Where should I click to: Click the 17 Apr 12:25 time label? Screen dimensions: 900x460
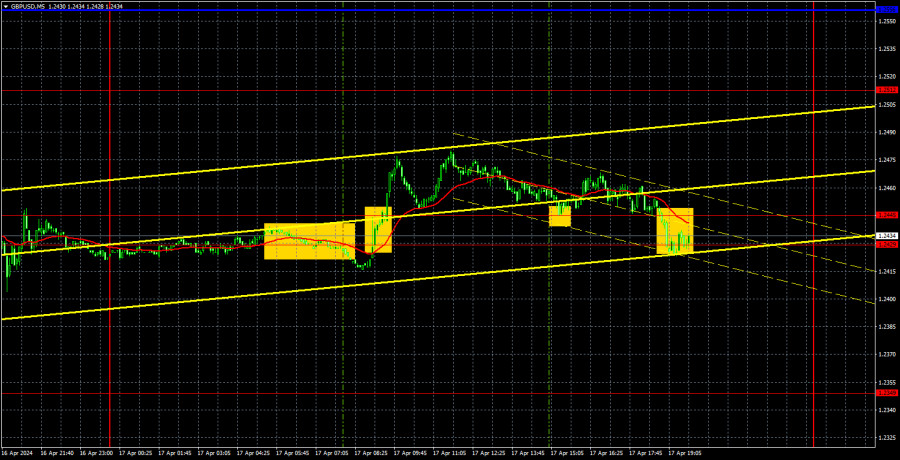tap(487, 453)
